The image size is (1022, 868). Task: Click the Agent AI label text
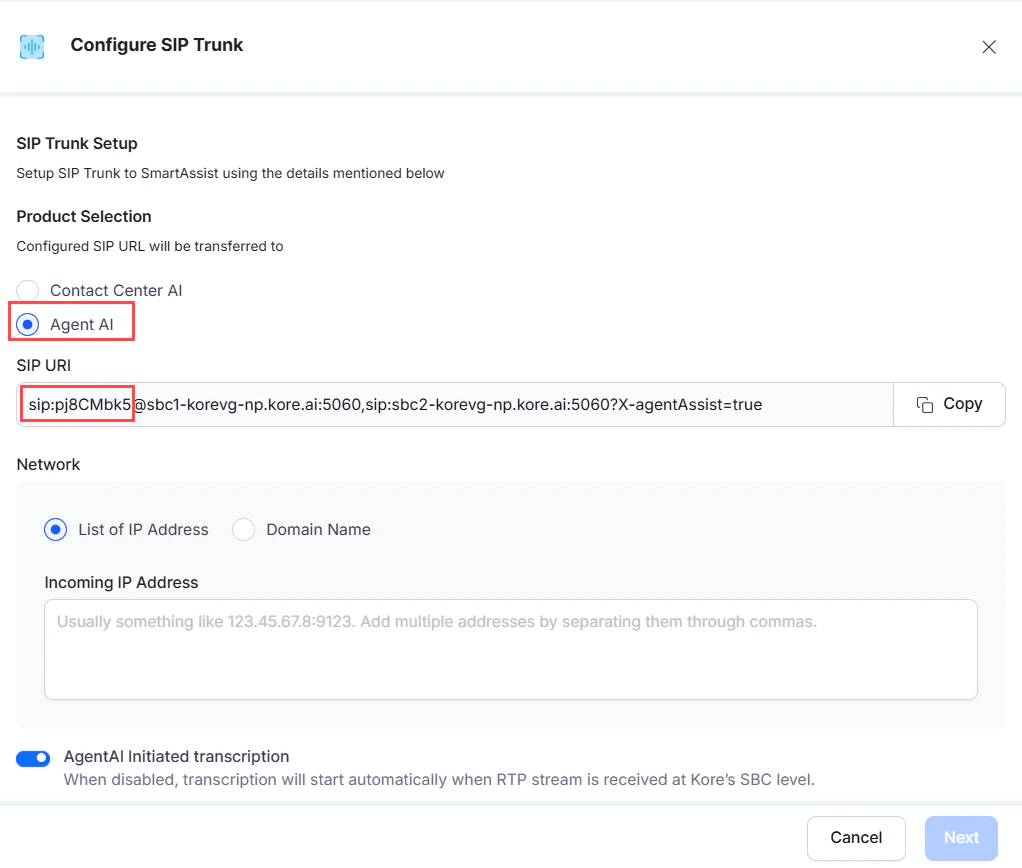coord(81,322)
